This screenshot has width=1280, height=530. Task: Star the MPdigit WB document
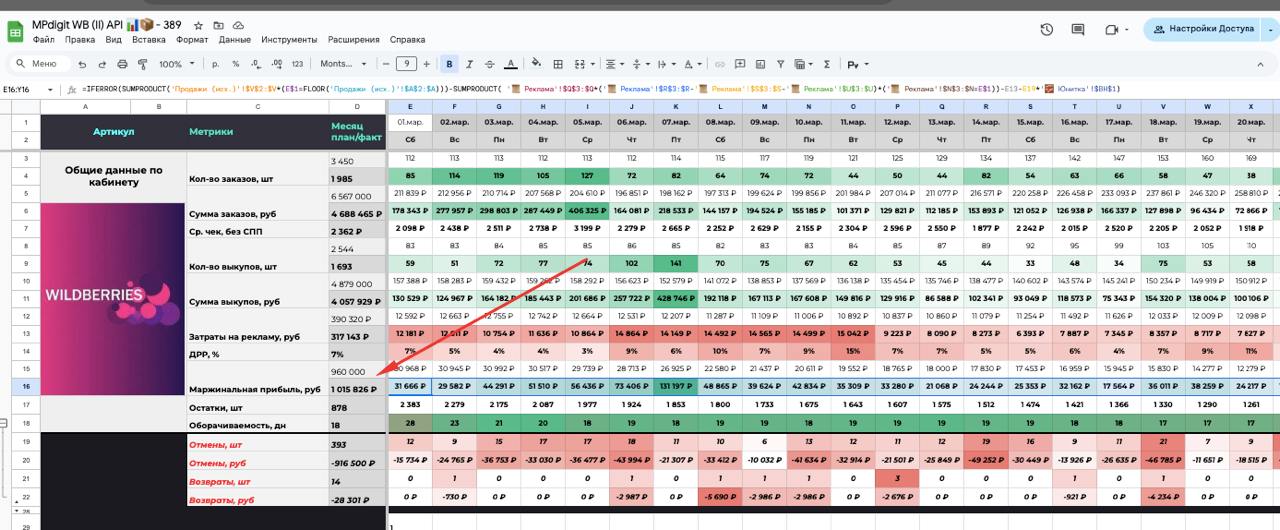tap(199, 25)
